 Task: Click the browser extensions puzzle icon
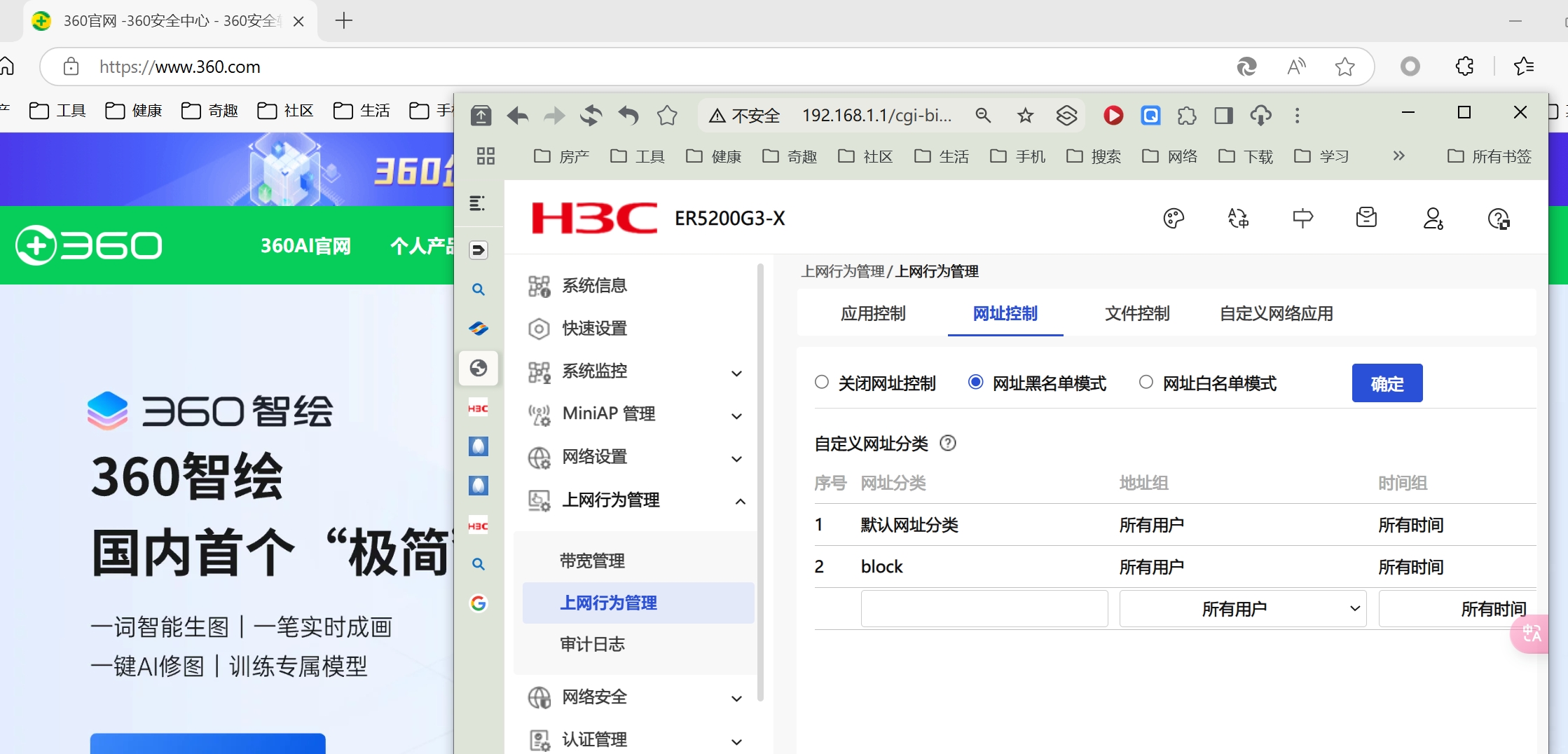click(x=1187, y=116)
